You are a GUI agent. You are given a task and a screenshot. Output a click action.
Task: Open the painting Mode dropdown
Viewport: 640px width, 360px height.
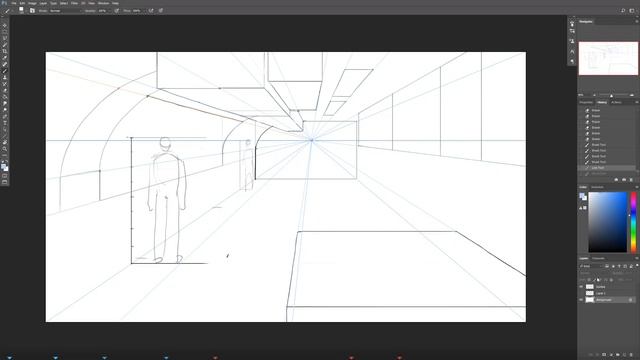(65, 11)
